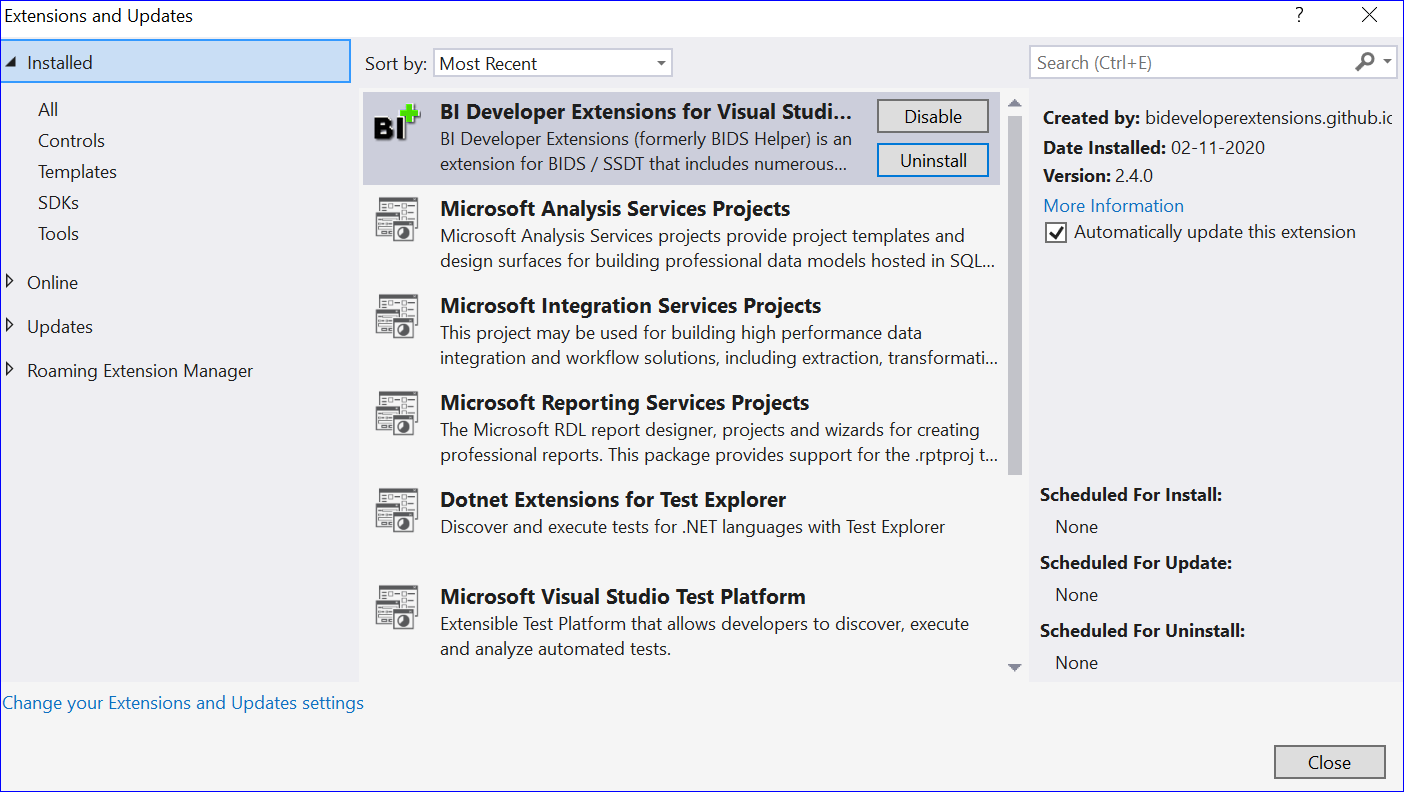Viewport: 1404px width, 792px height.
Task: Select the Controls category
Action: coord(71,141)
